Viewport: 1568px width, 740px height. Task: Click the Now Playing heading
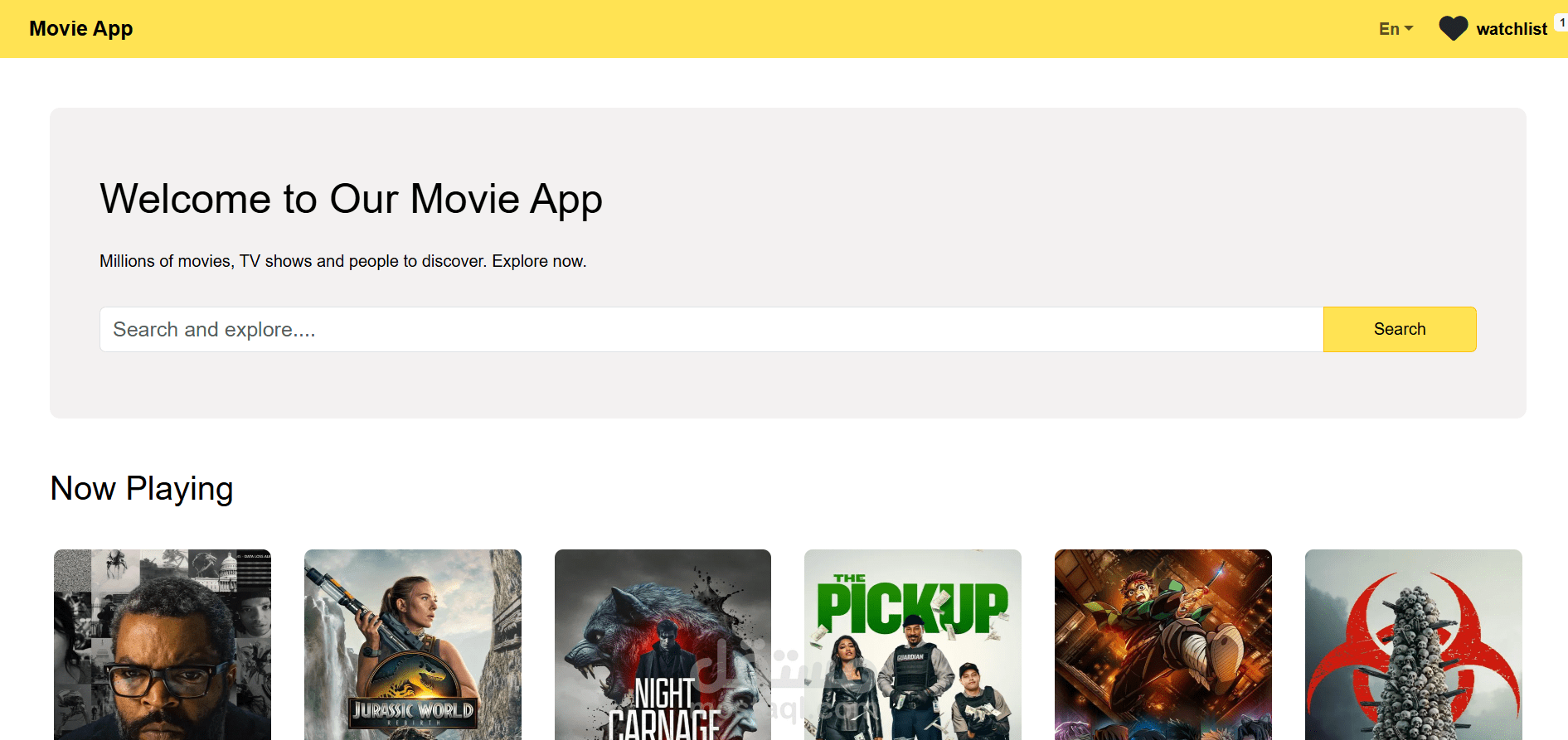[x=142, y=489]
